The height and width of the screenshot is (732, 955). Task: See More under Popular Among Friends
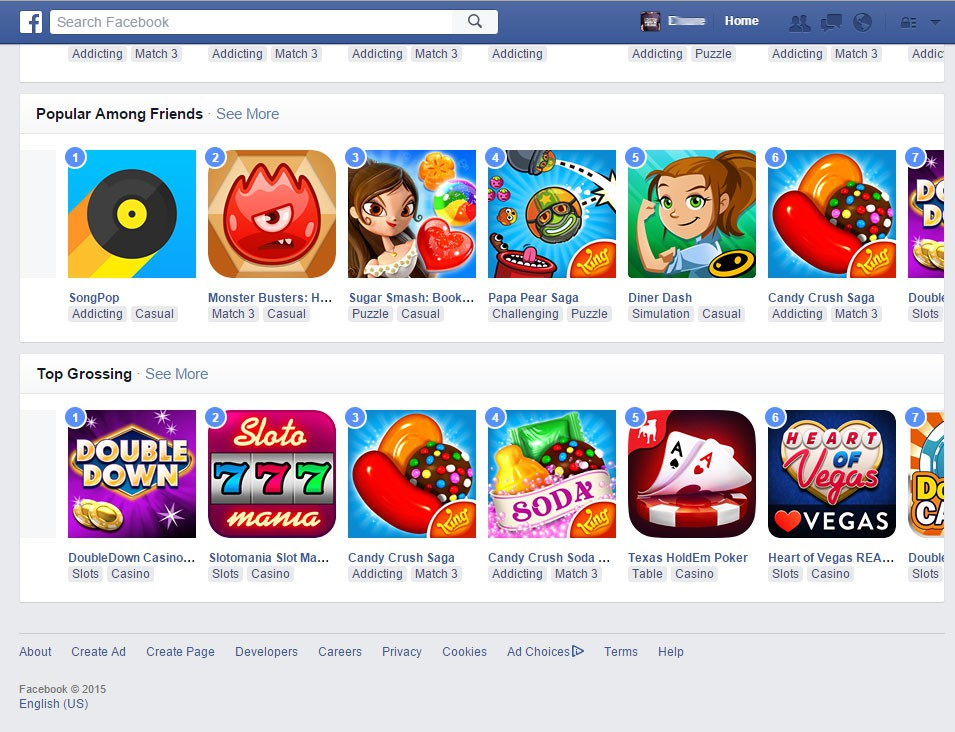pos(247,114)
